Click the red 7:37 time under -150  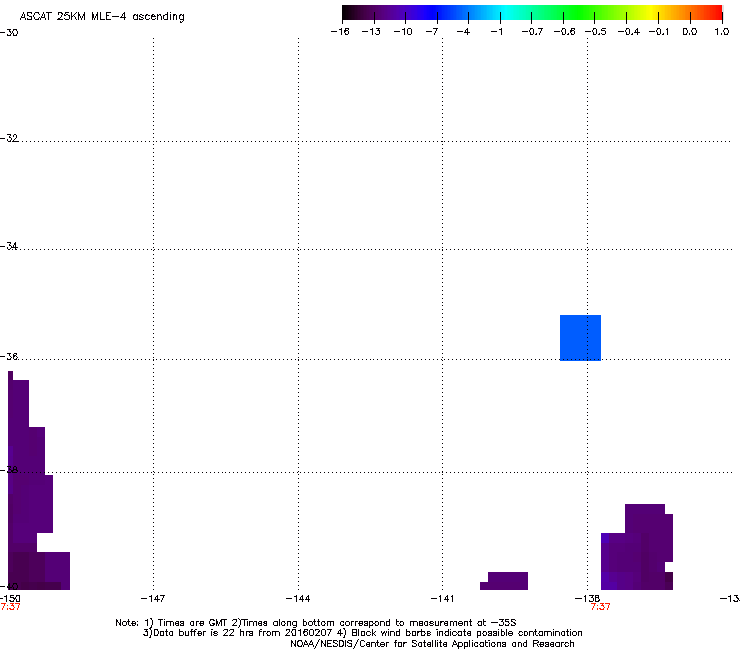pyautogui.click(x=10, y=607)
